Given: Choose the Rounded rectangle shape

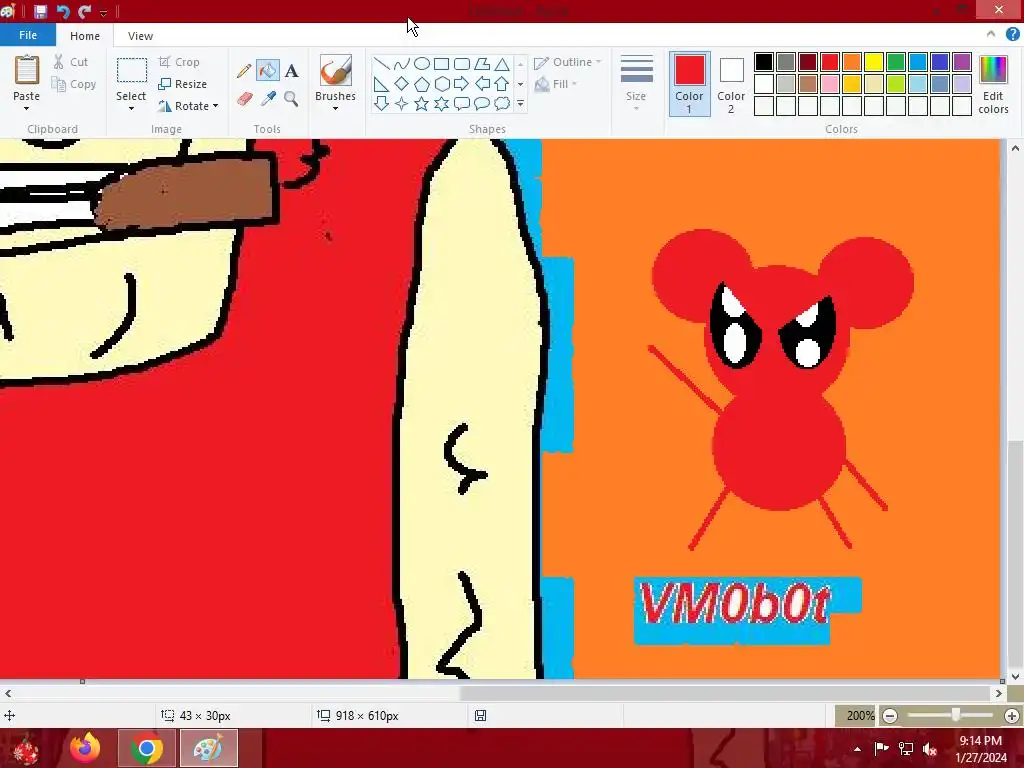Looking at the screenshot, I should pyautogui.click(x=462, y=63).
